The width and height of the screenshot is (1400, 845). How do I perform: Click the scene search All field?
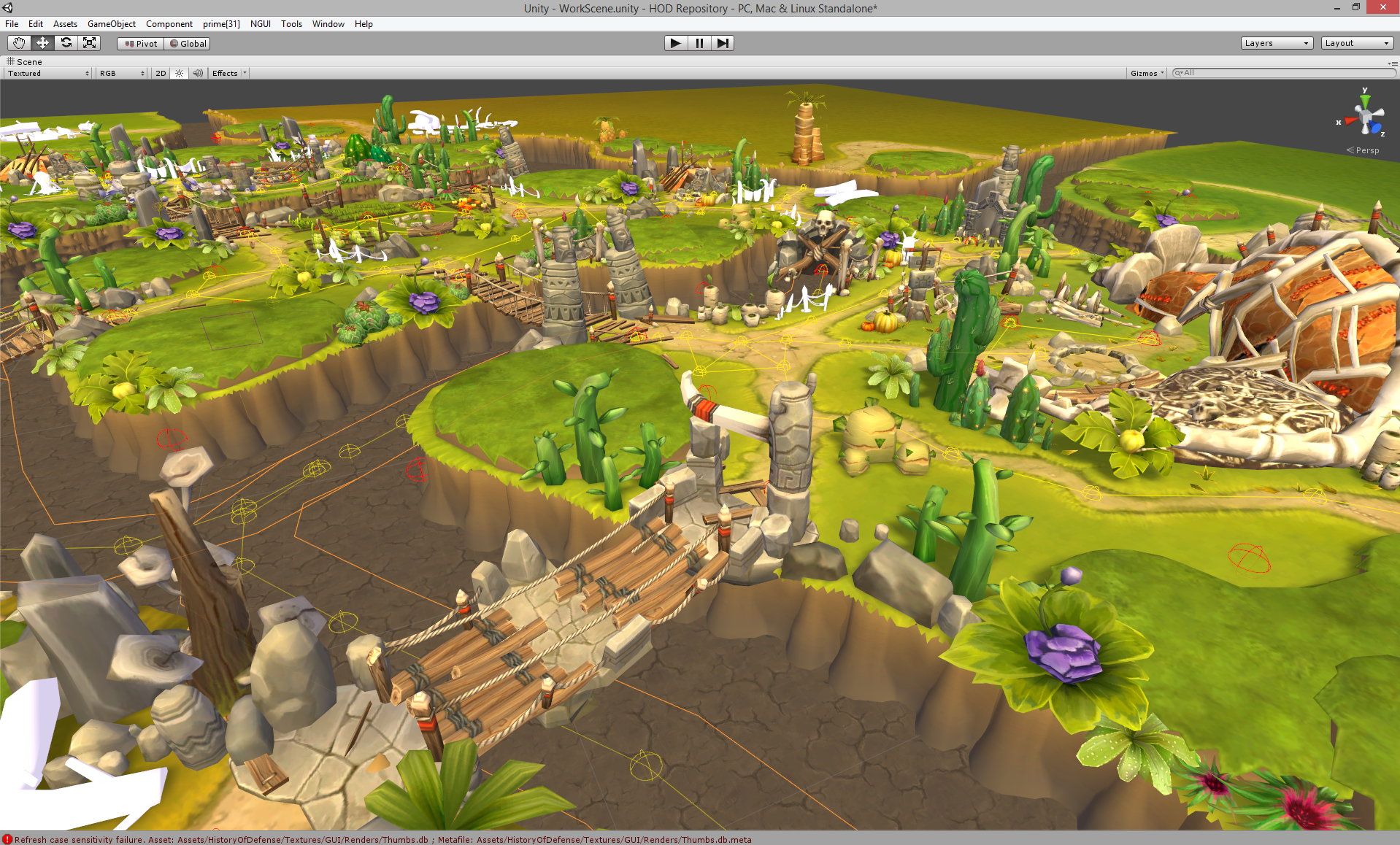click(x=1284, y=73)
